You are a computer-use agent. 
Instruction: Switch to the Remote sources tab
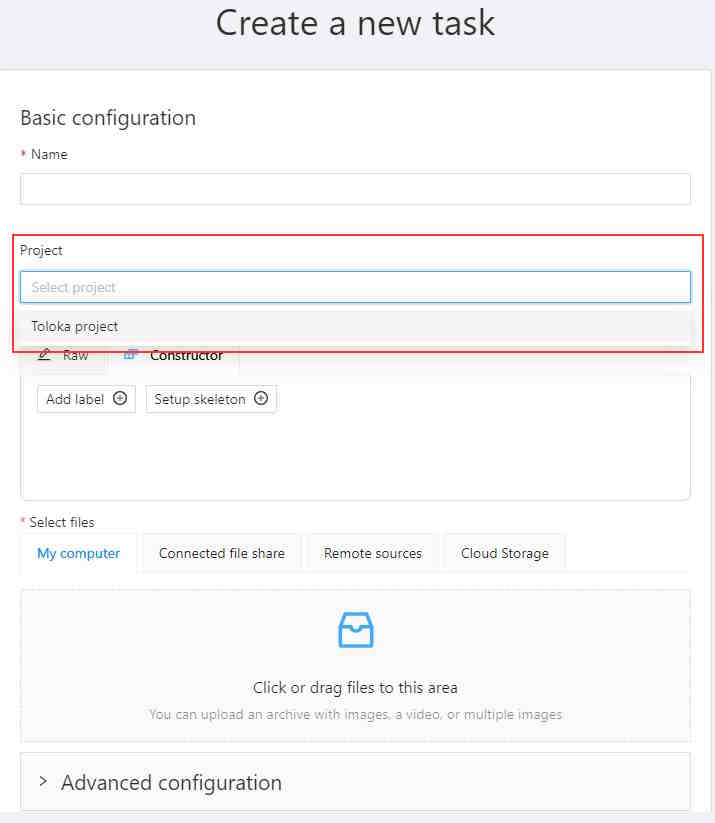pos(372,553)
